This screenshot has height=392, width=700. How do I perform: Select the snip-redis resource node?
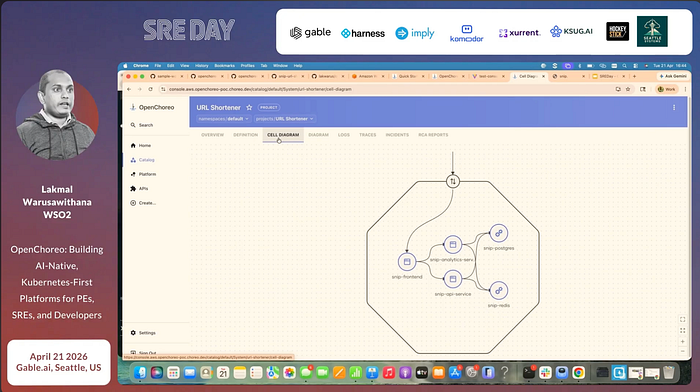tap(499, 291)
